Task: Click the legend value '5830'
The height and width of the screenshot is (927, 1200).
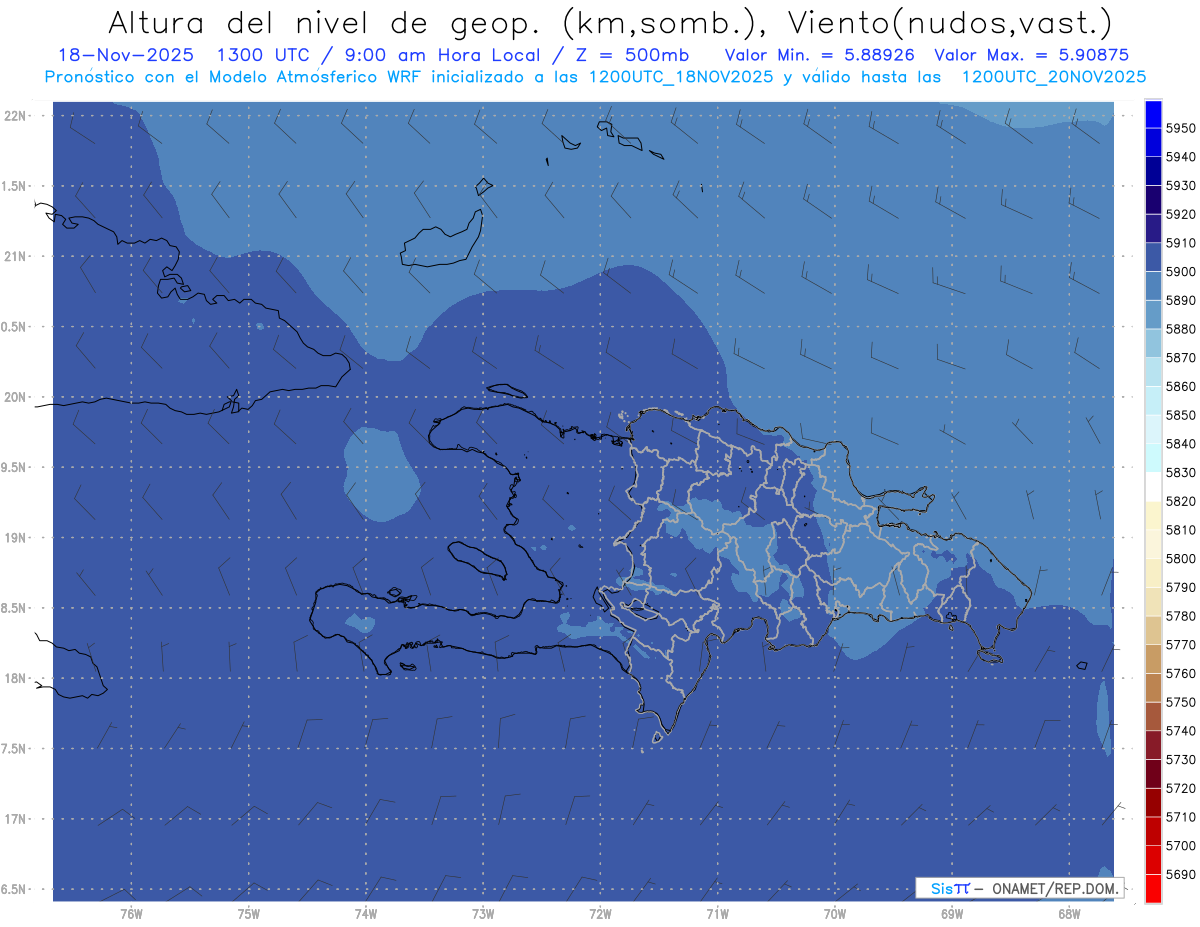Action: (x=1181, y=473)
